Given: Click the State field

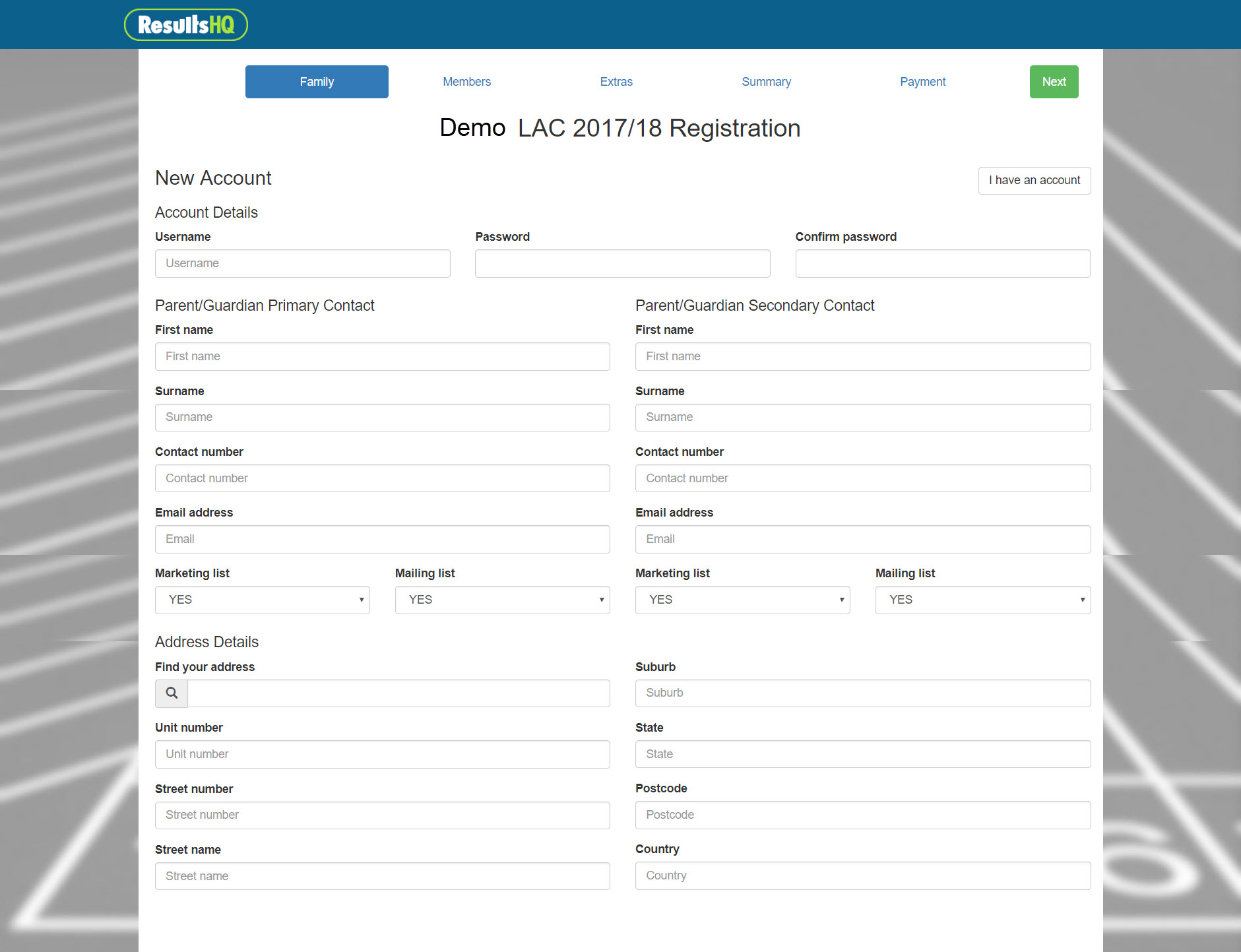Looking at the screenshot, I should coord(863,754).
